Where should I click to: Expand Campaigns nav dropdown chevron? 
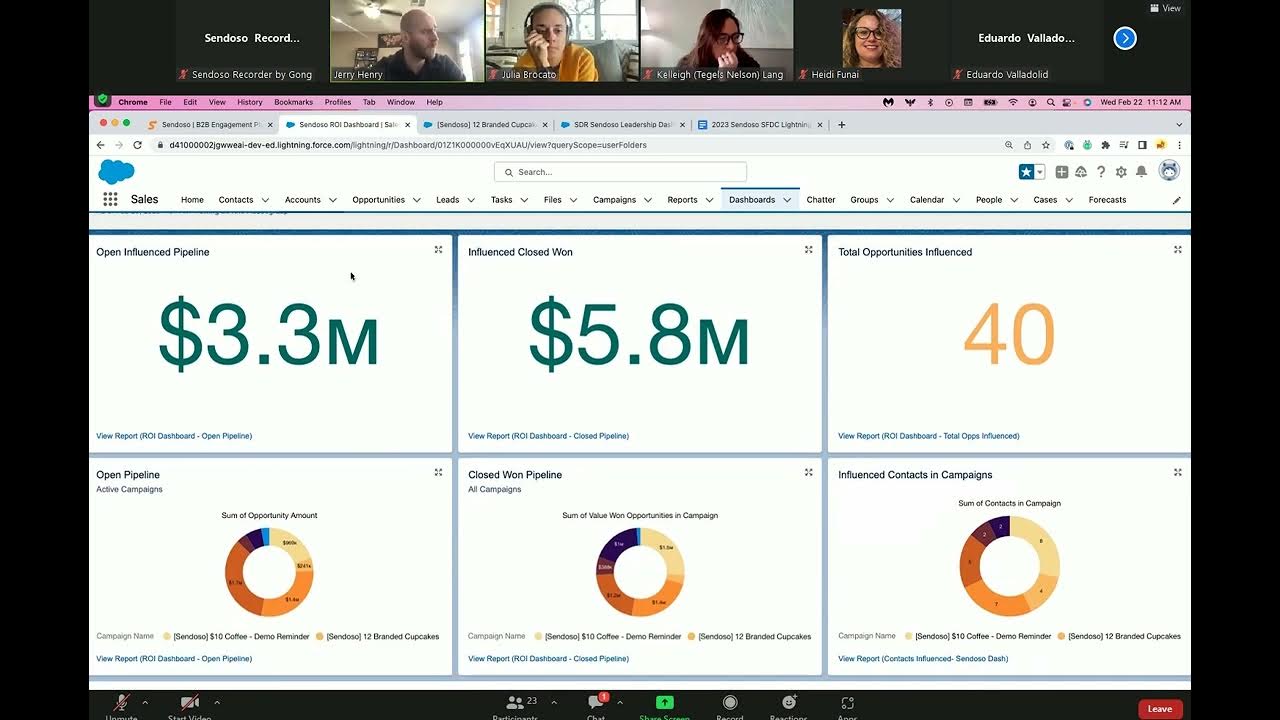click(647, 200)
